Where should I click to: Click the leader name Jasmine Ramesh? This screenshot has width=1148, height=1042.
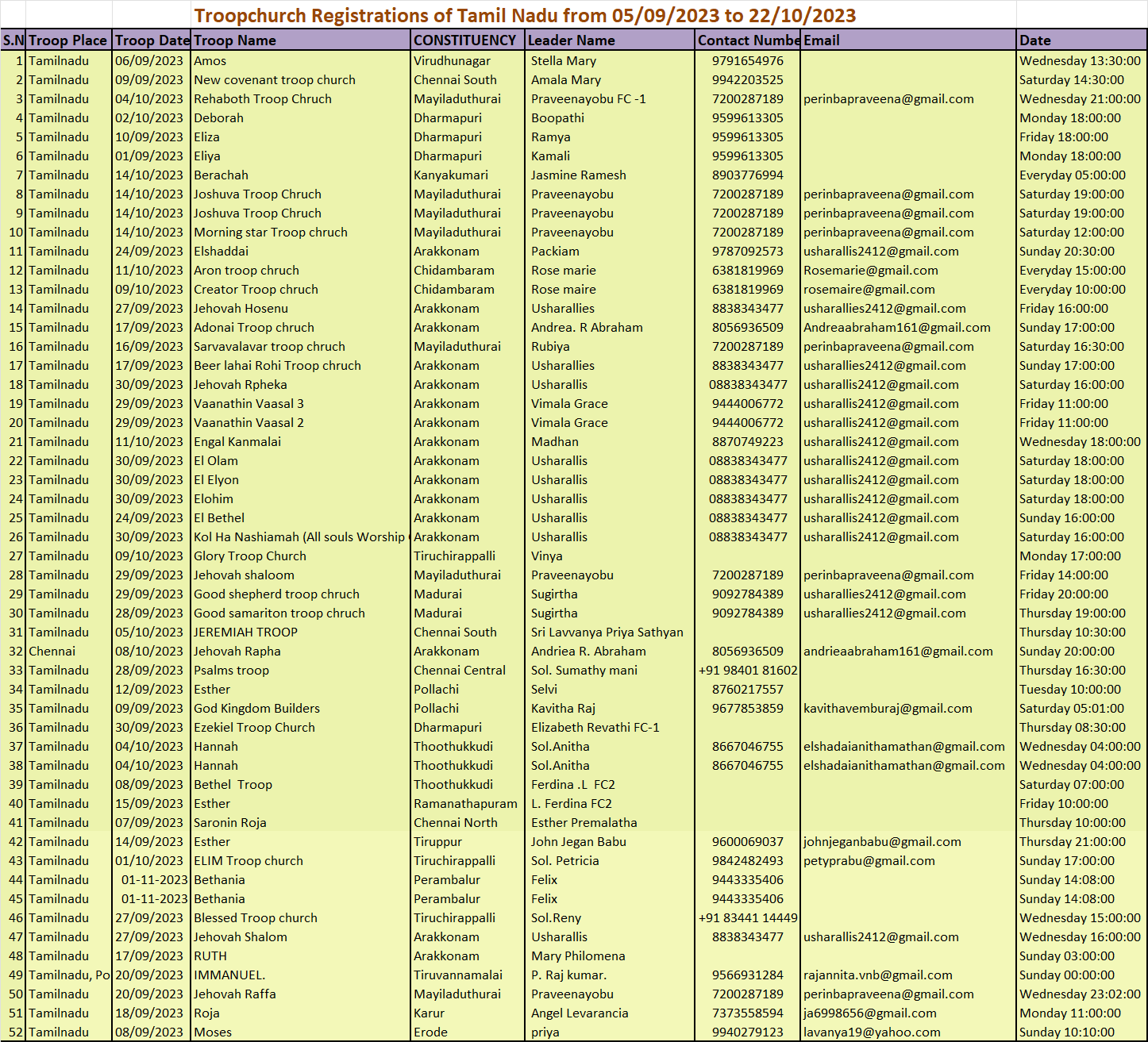(578, 175)
